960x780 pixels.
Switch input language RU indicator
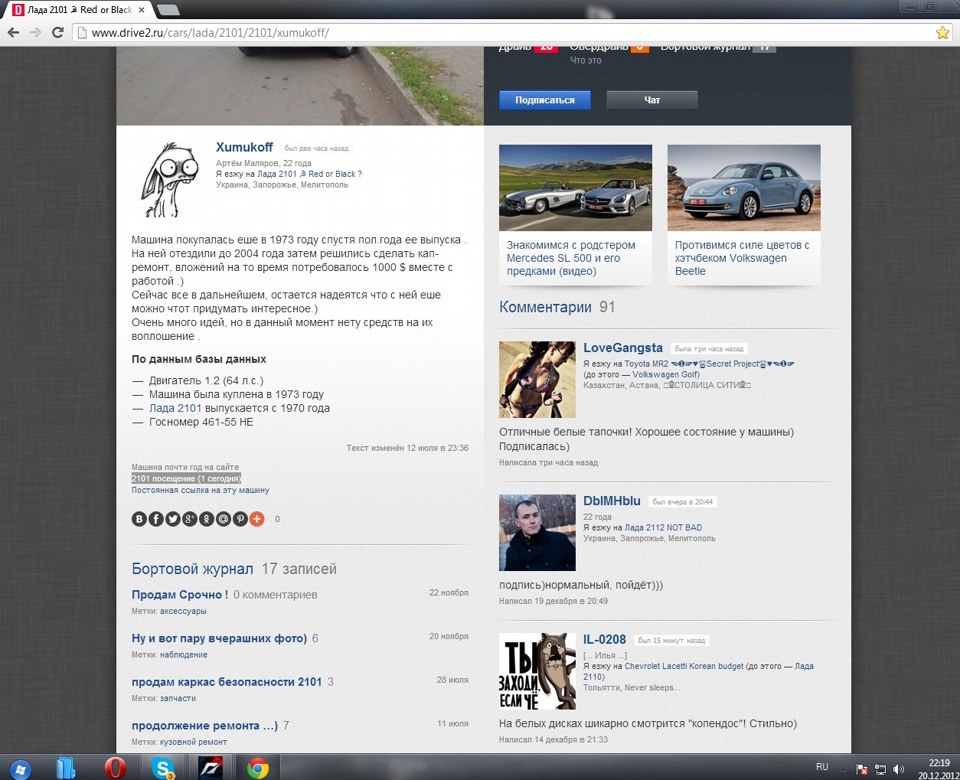coord(822,767)
